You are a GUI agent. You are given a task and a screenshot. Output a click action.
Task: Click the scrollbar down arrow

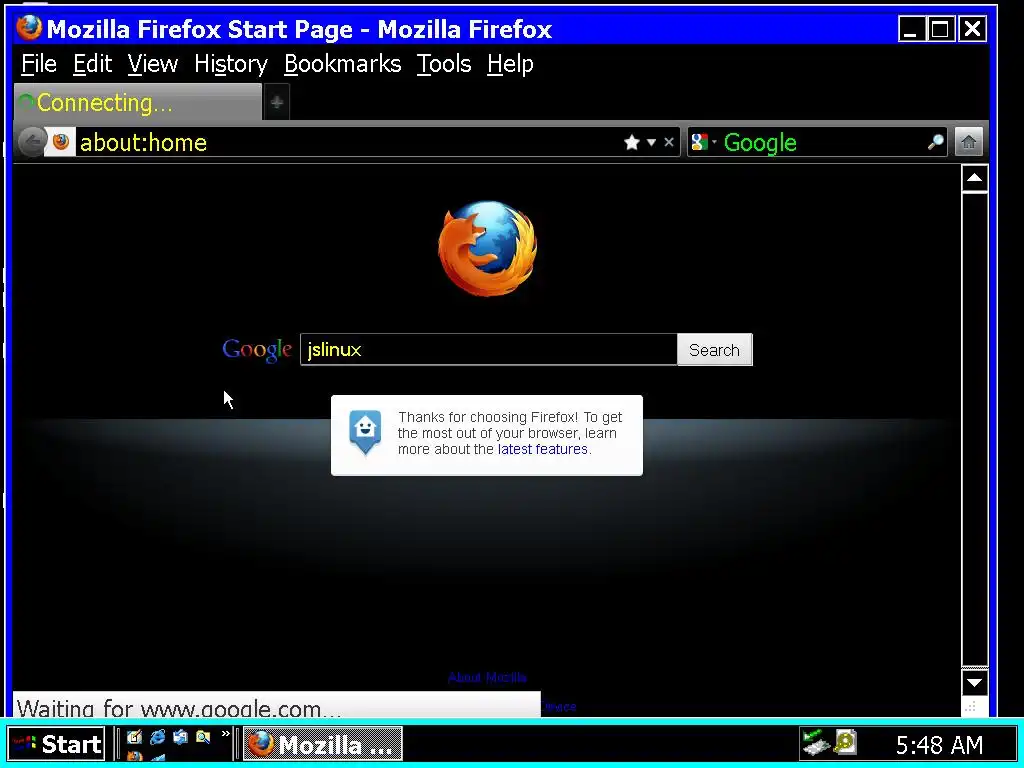[x=974, y=683]
